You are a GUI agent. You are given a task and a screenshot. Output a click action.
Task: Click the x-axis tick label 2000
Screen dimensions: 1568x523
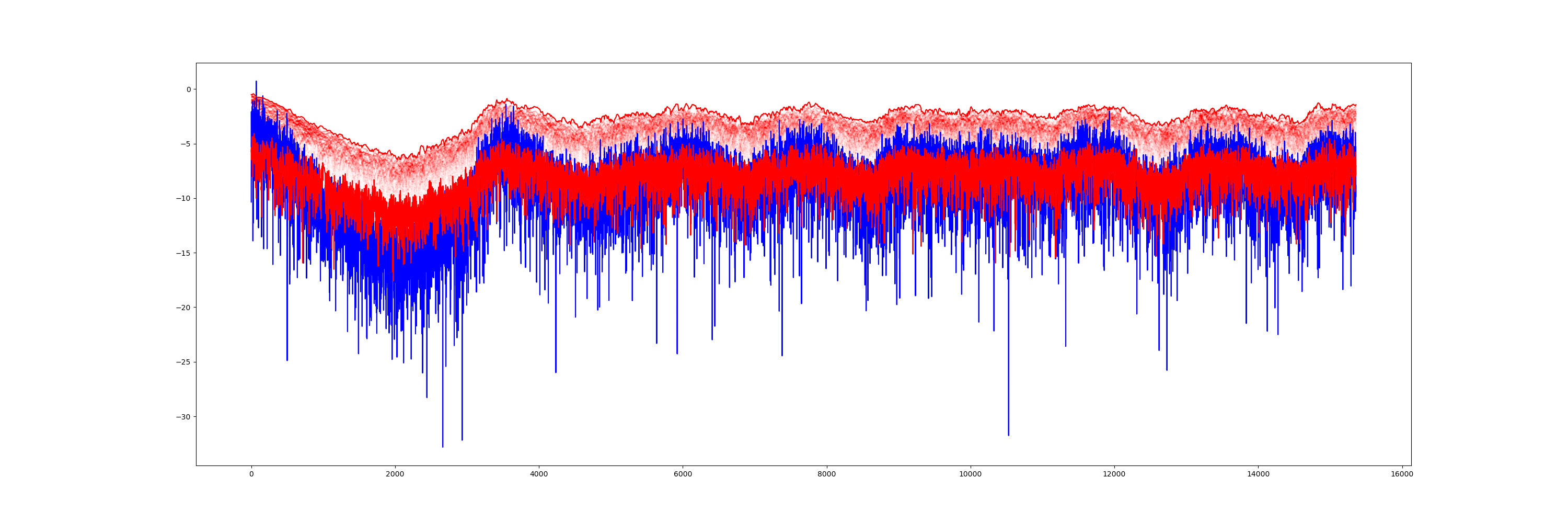(395, 474)
